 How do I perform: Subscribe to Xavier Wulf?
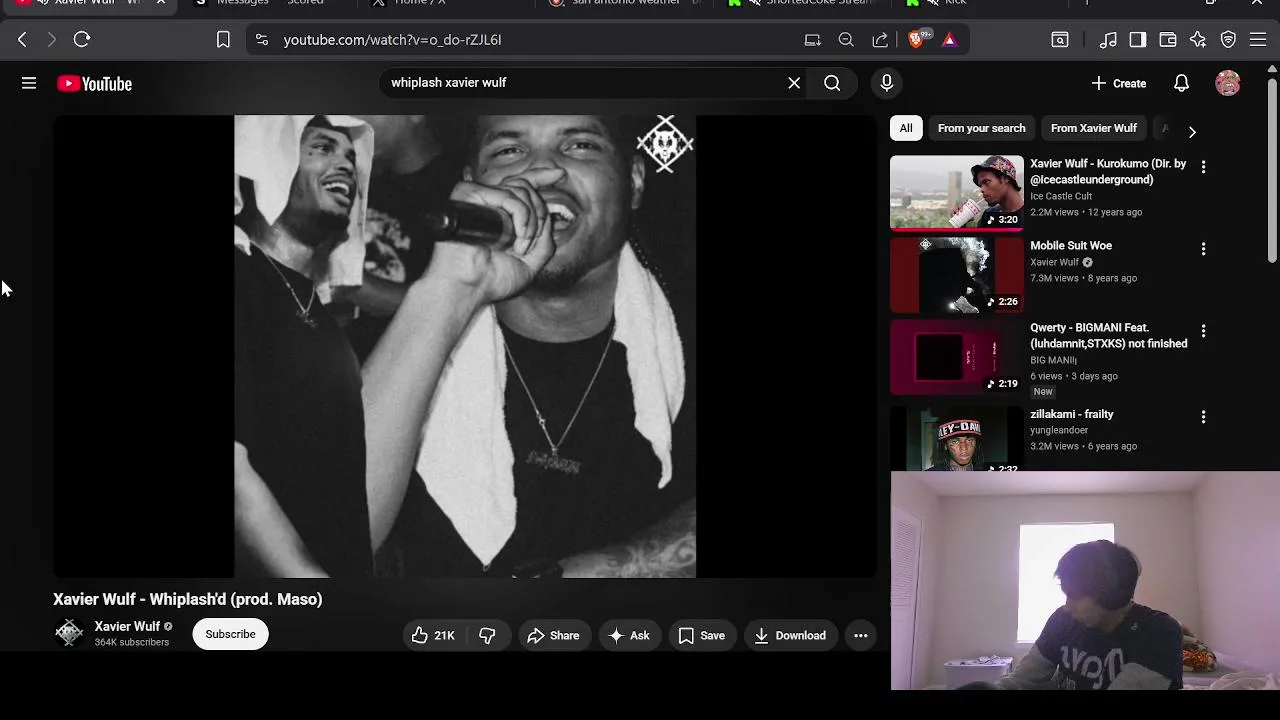click(230, 634)
